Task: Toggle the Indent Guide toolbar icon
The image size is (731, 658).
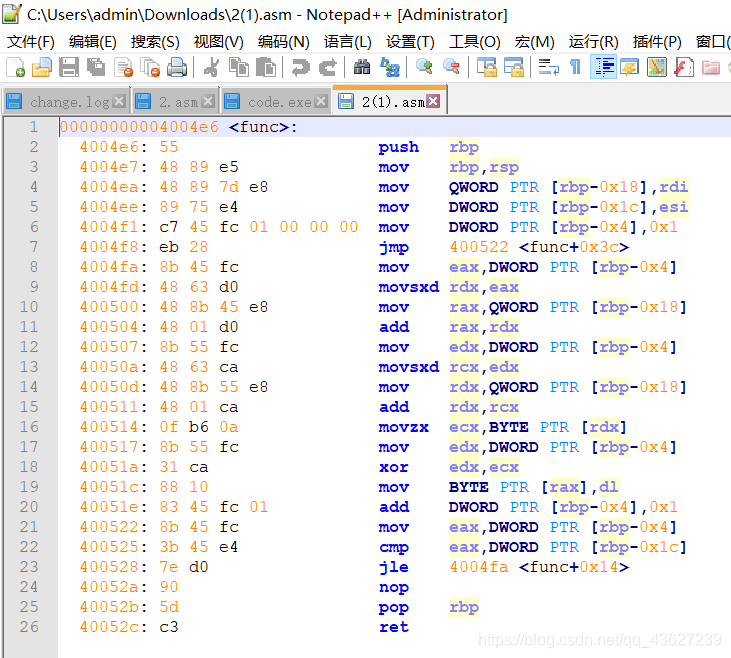Action: pyautogui.click(x=603, y=67)
